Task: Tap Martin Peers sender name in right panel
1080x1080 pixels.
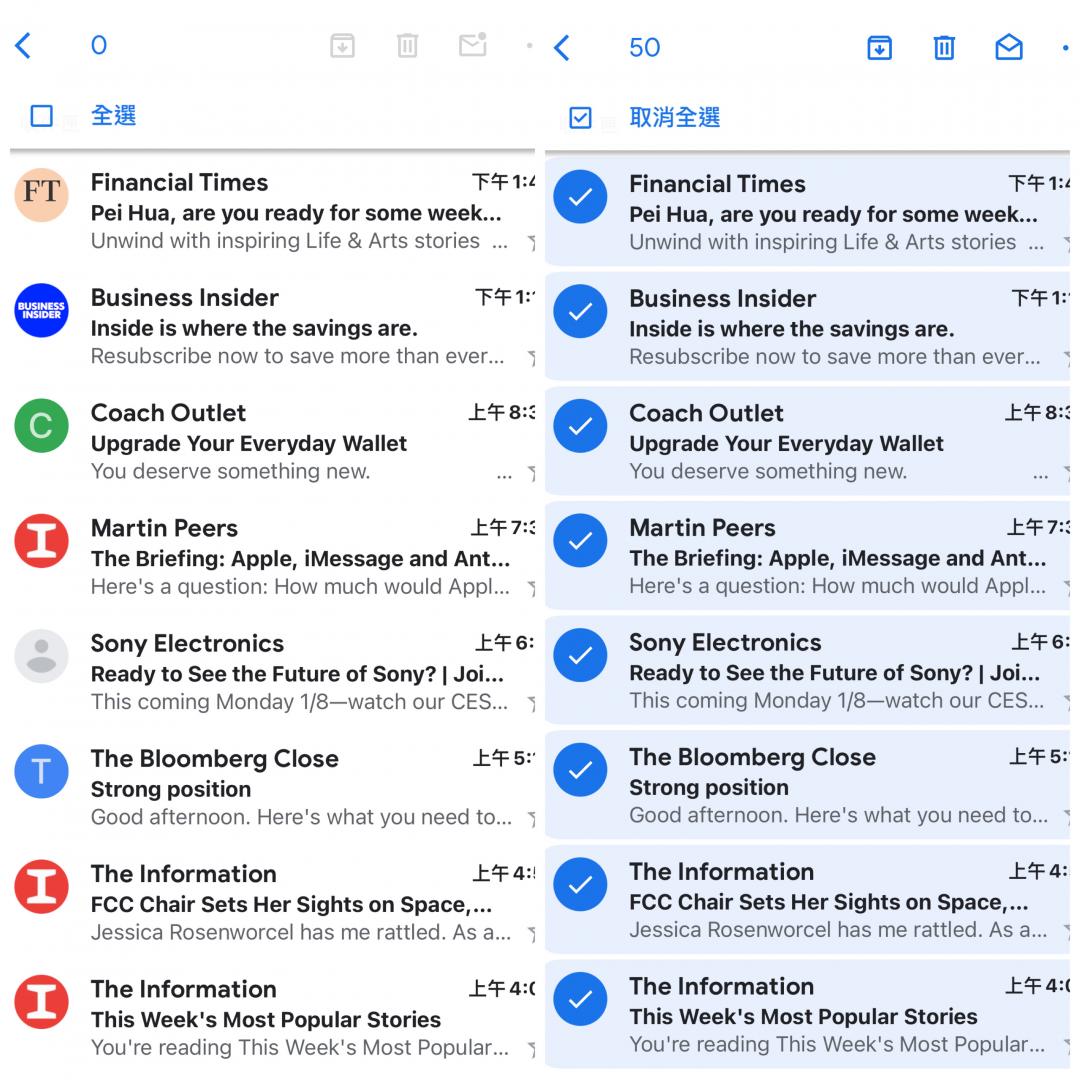Action: 702,528
